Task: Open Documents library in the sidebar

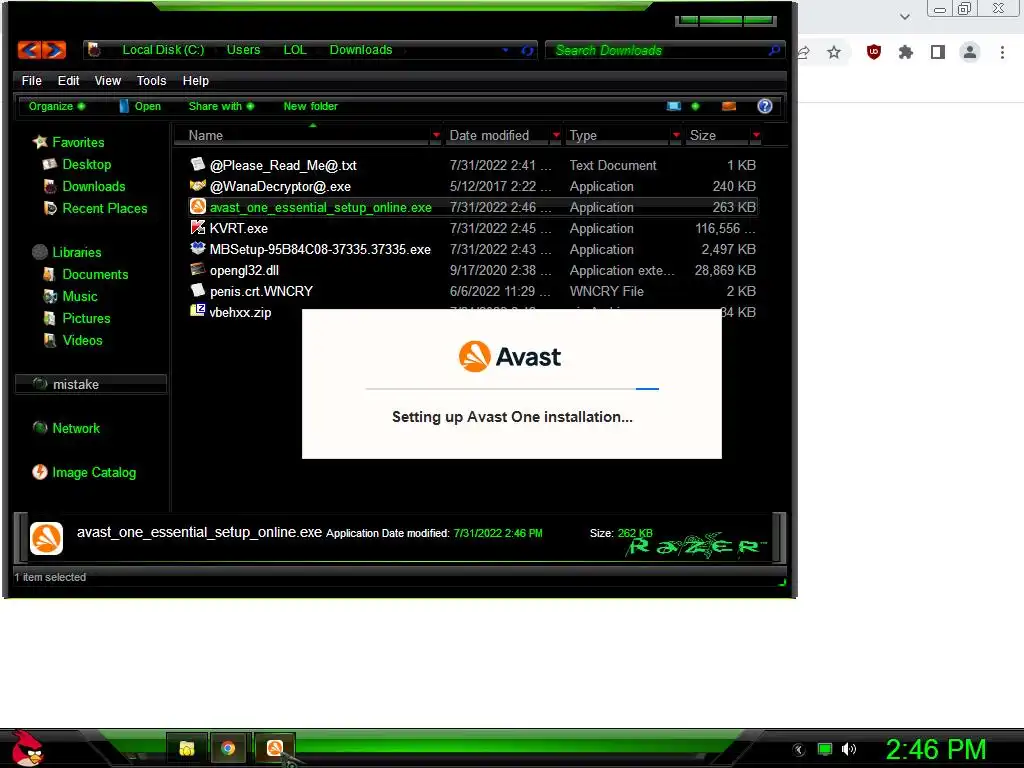Action: 95,274
